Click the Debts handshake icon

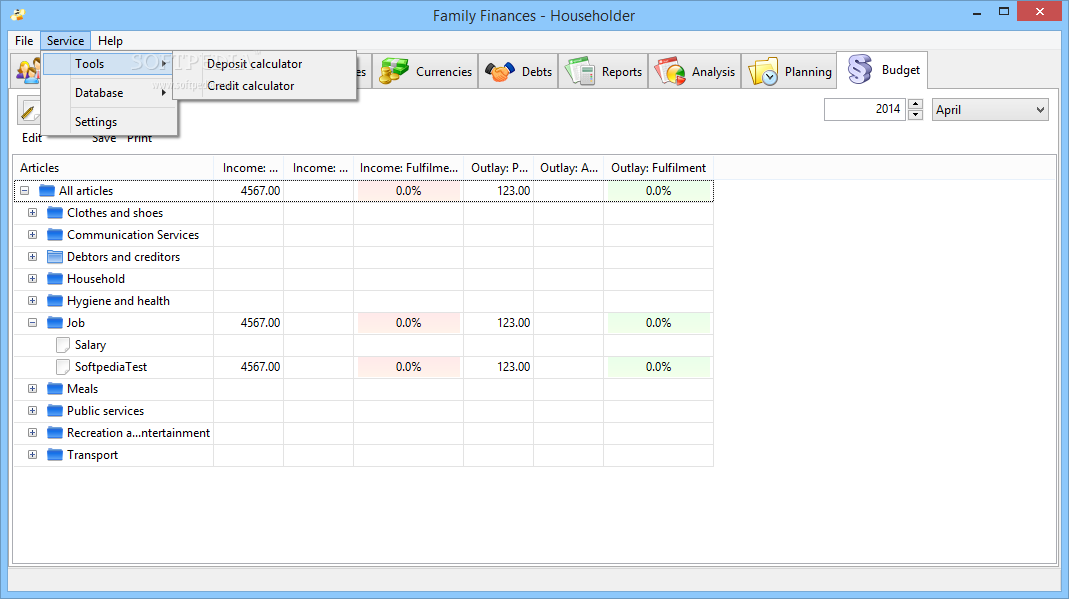tap(500, 71)
